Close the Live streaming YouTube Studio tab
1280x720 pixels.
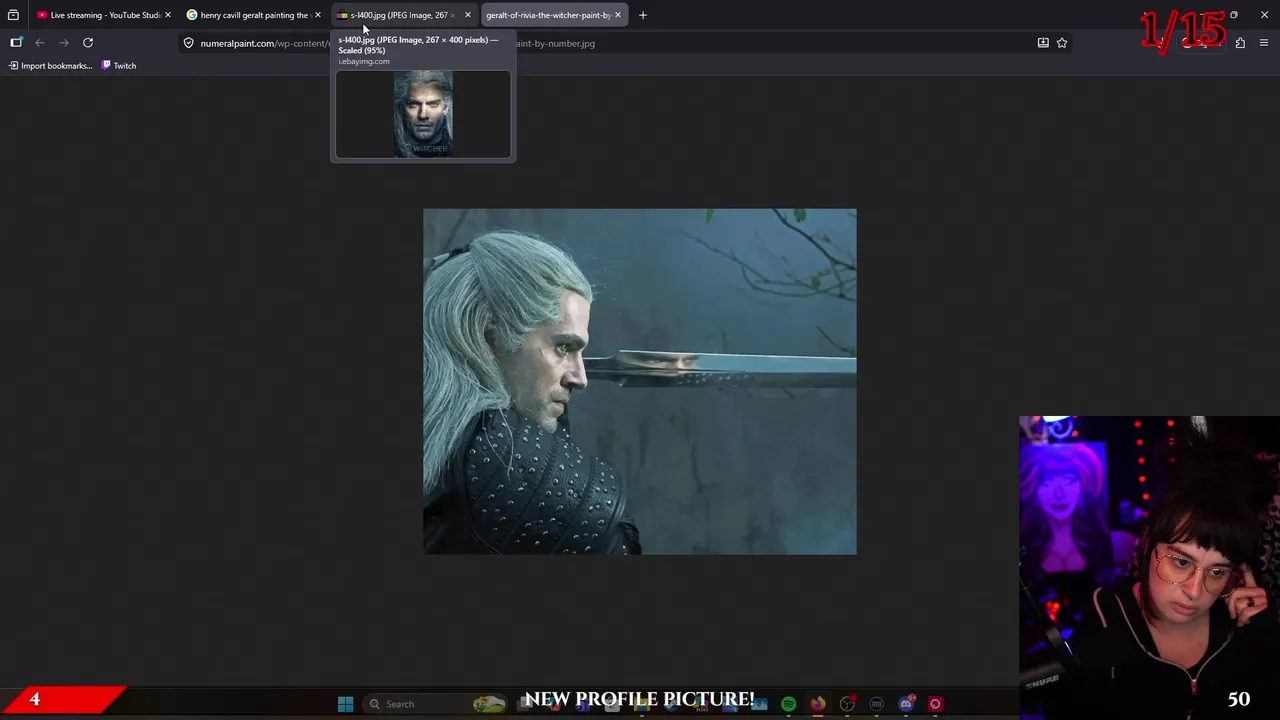point(167,15)
